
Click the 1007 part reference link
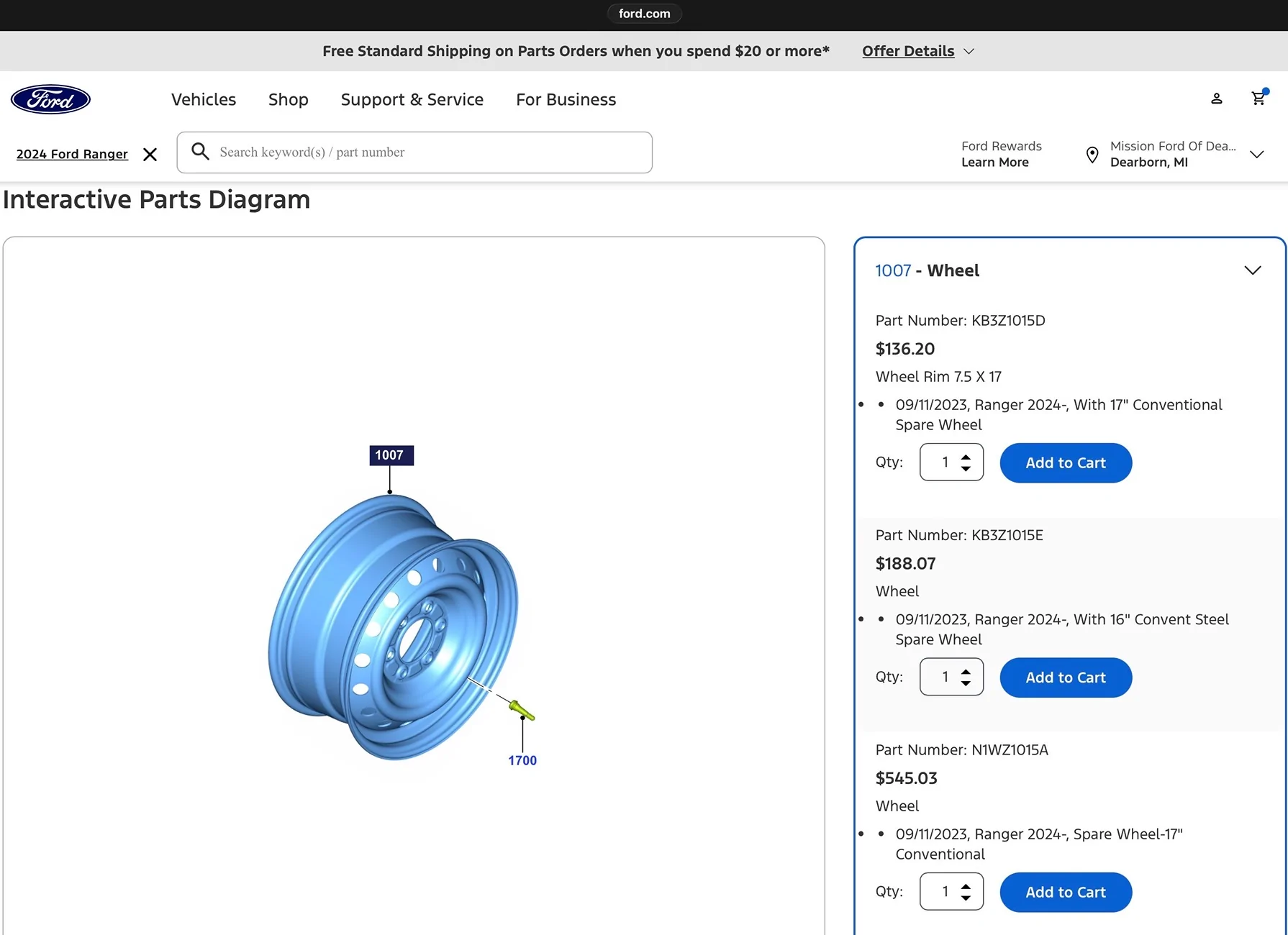point(893,270)
